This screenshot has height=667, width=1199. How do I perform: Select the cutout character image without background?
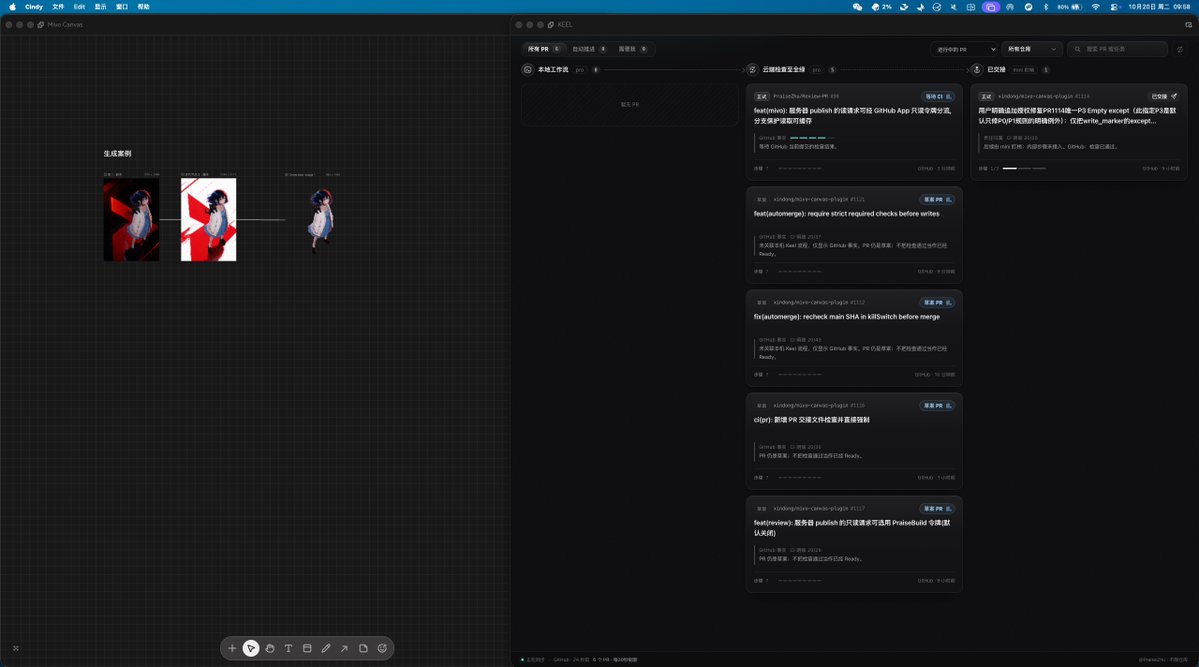(x=320, y=220)
